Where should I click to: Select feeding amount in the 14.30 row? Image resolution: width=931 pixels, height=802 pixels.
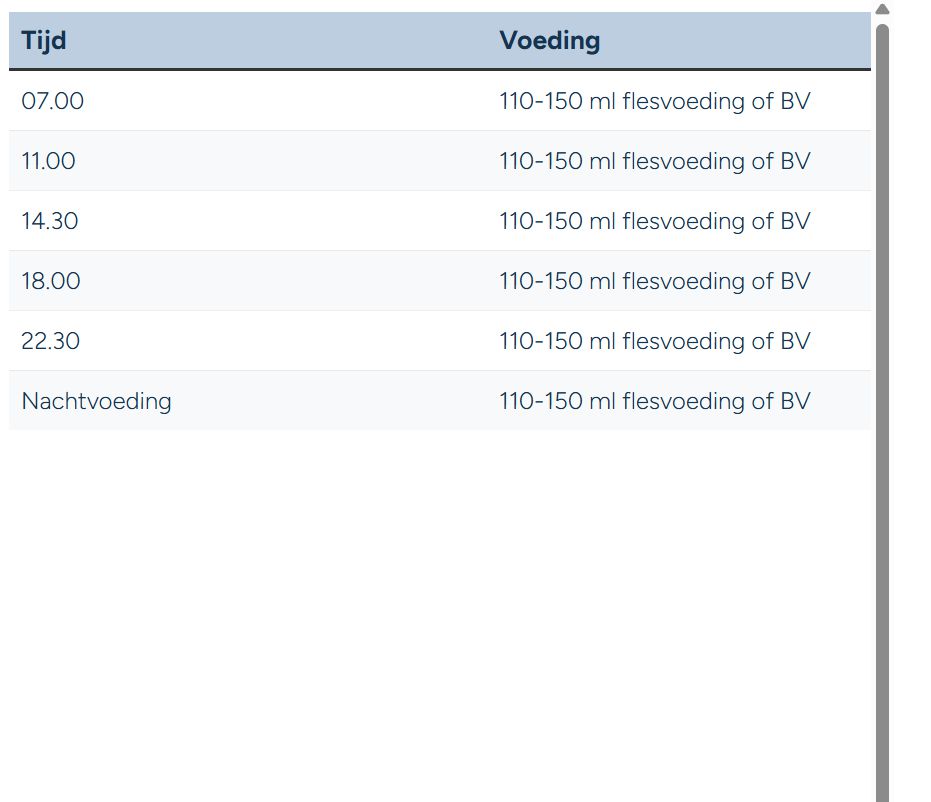tap(654, 221)
